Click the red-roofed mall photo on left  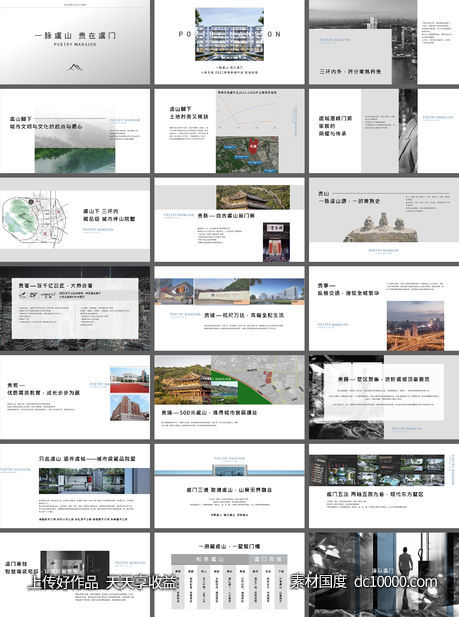[174, 291]
